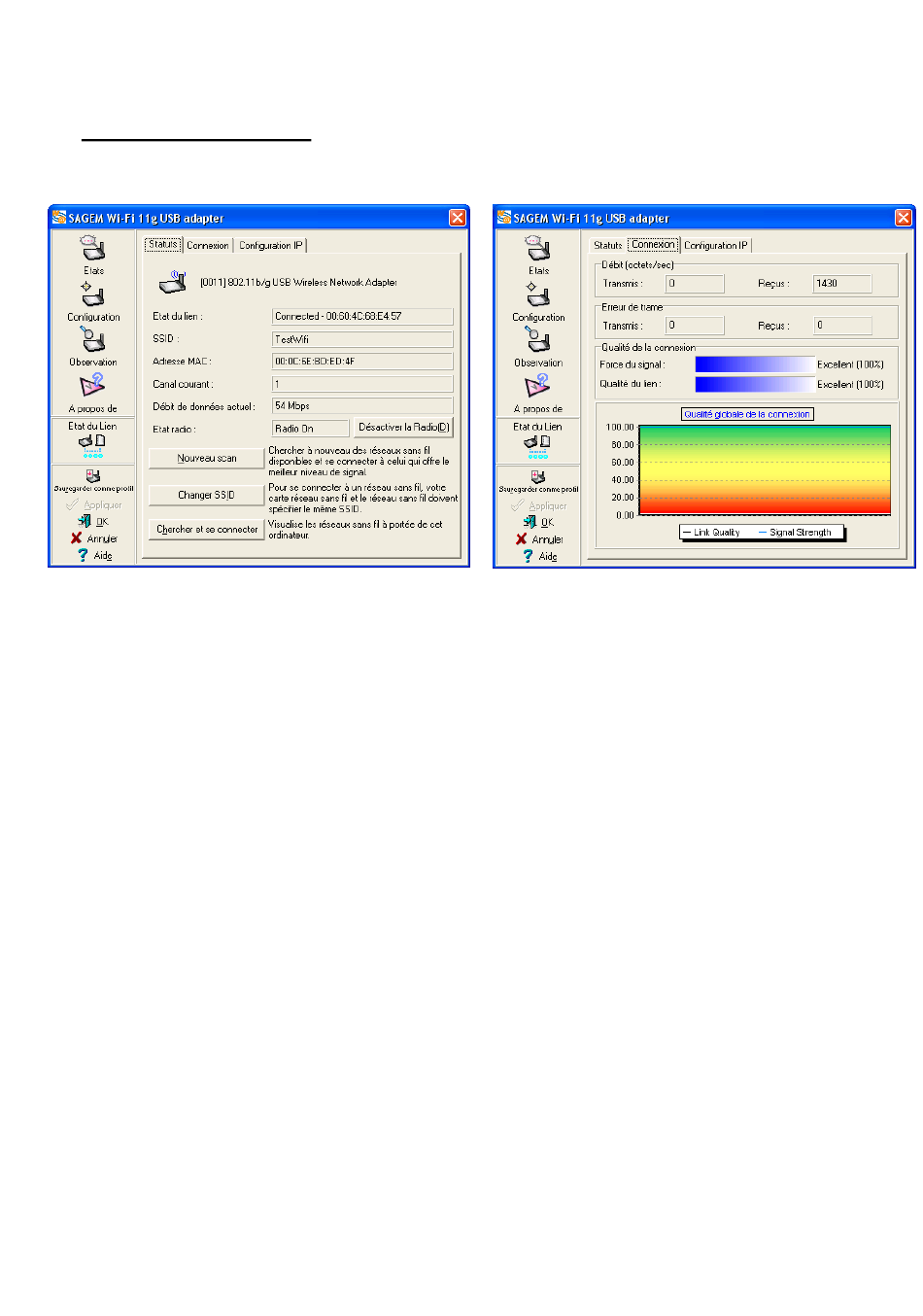Click the 'Adresse MAC' field
Viewport: 923px width, 1316px height.
coord(362,361)
